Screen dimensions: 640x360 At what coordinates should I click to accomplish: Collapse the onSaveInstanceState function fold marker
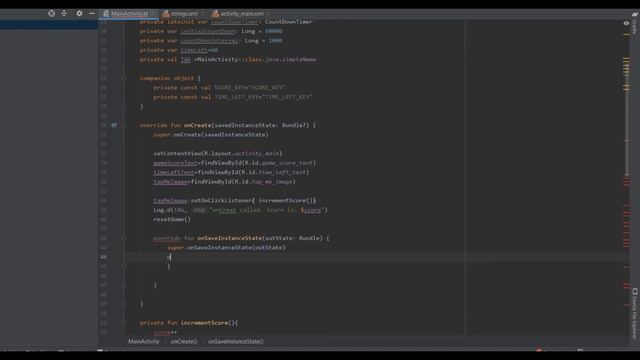tap(124, 238)
